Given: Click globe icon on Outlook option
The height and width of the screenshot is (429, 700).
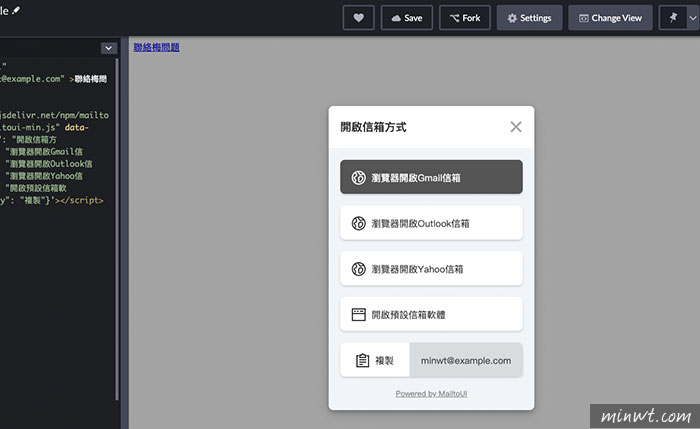Looking at the screenshot, I should click(x=358, y=223).
